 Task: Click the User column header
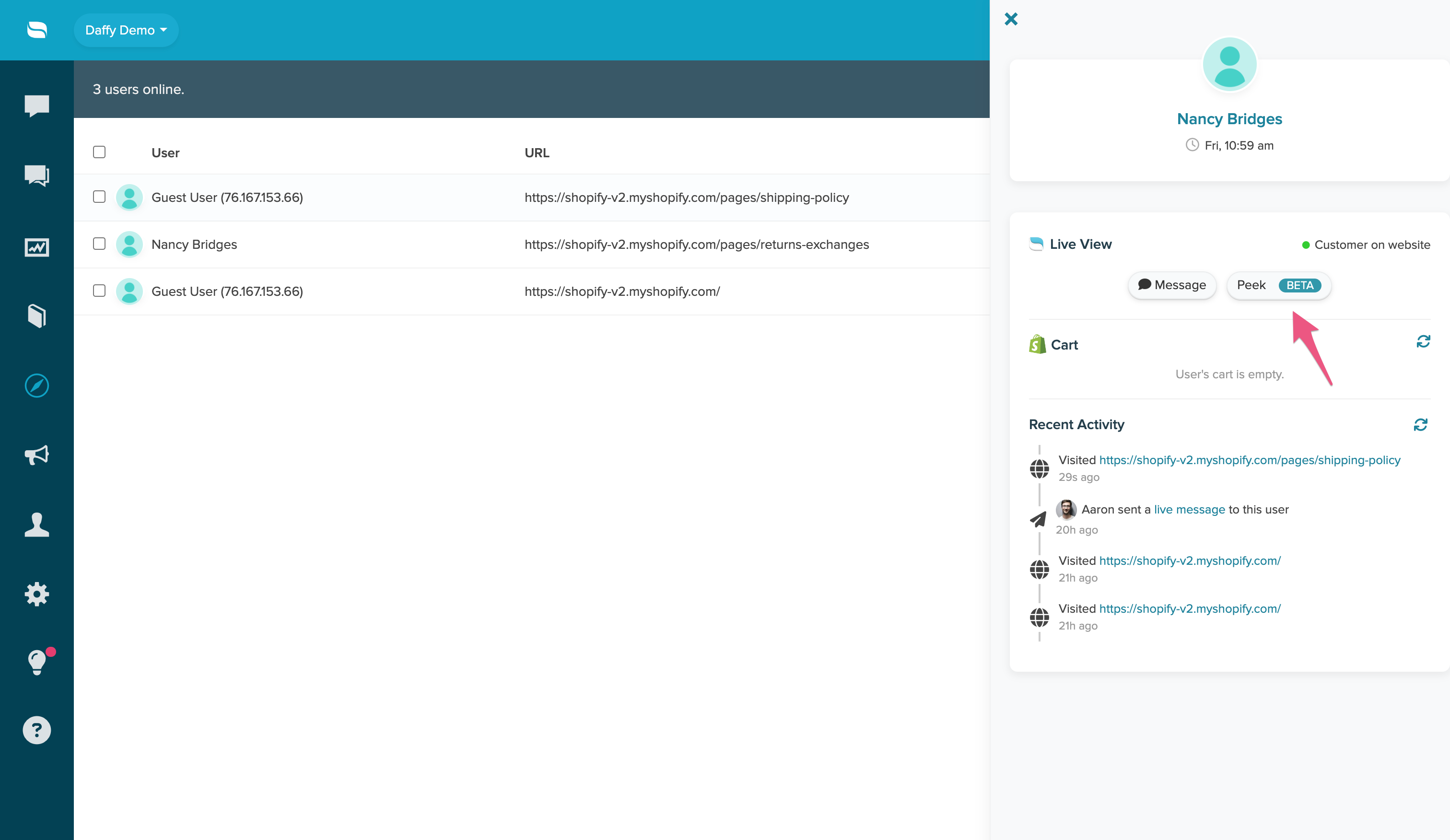[x=165, y=153]
